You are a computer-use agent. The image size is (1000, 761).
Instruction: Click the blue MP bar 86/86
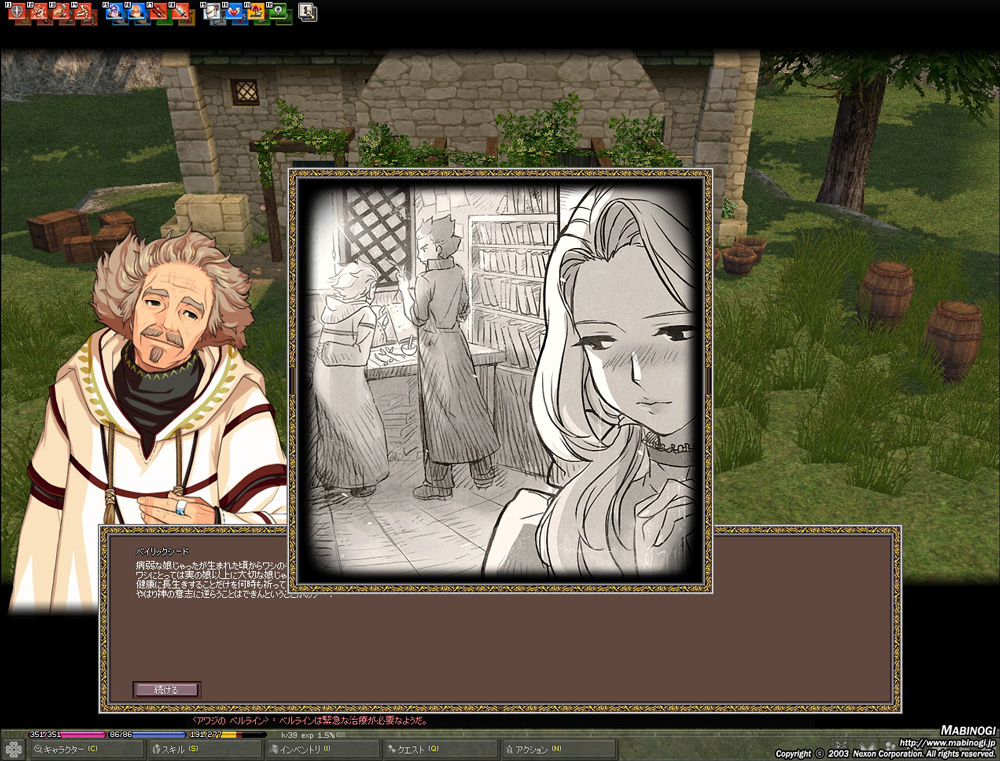pos(146,734)
